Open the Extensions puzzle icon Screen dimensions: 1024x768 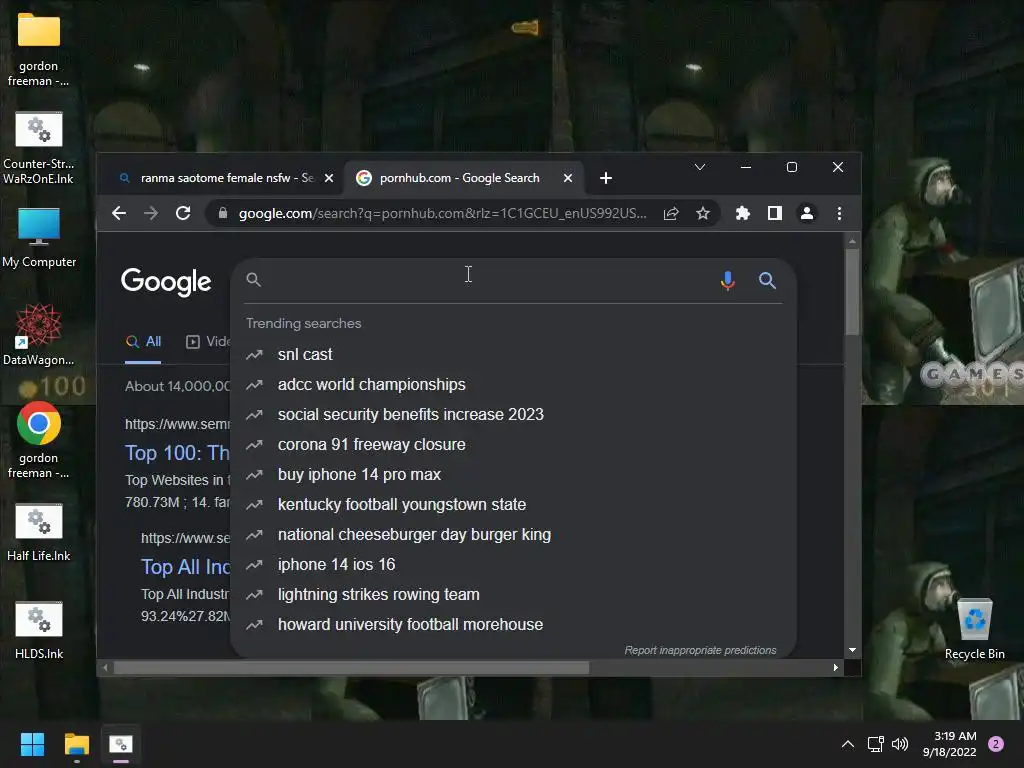pyautogui.click(x=743, y=213)
